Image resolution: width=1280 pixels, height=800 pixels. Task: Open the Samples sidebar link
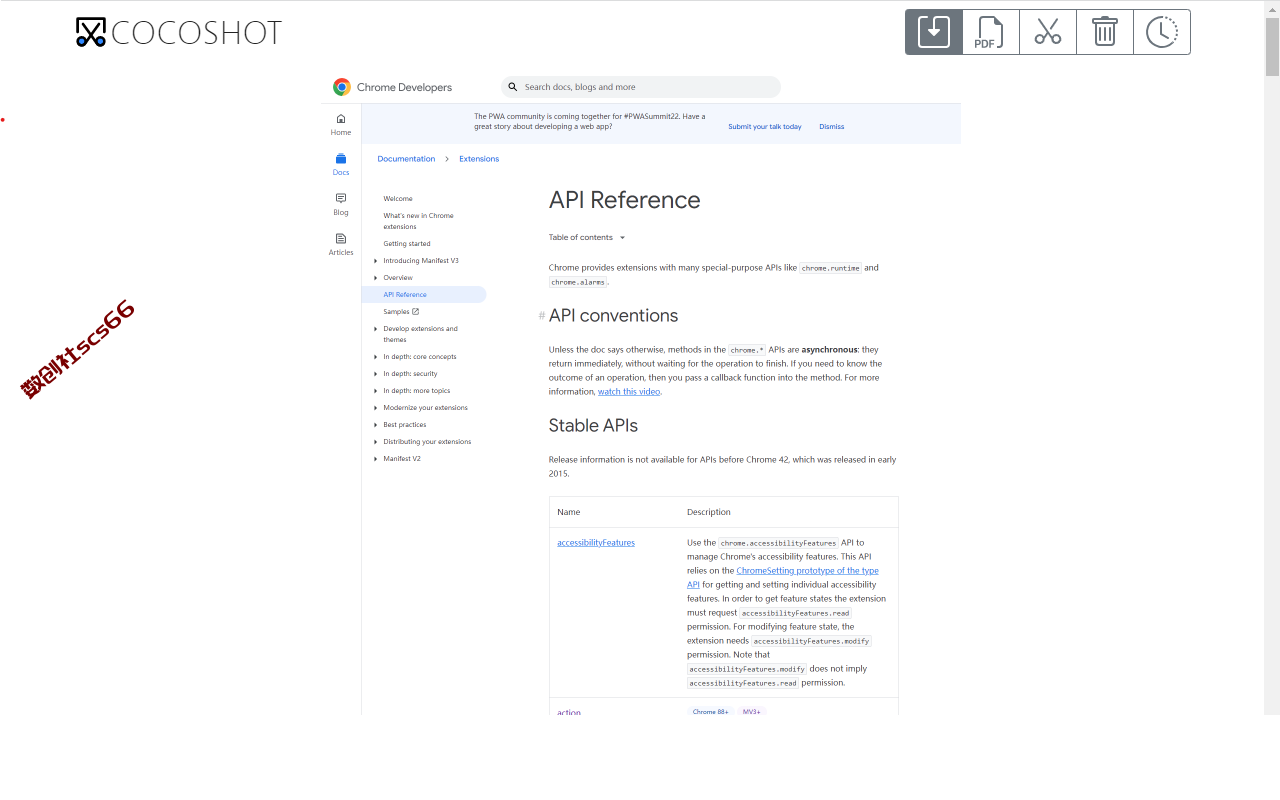click(x=401, y=312)
